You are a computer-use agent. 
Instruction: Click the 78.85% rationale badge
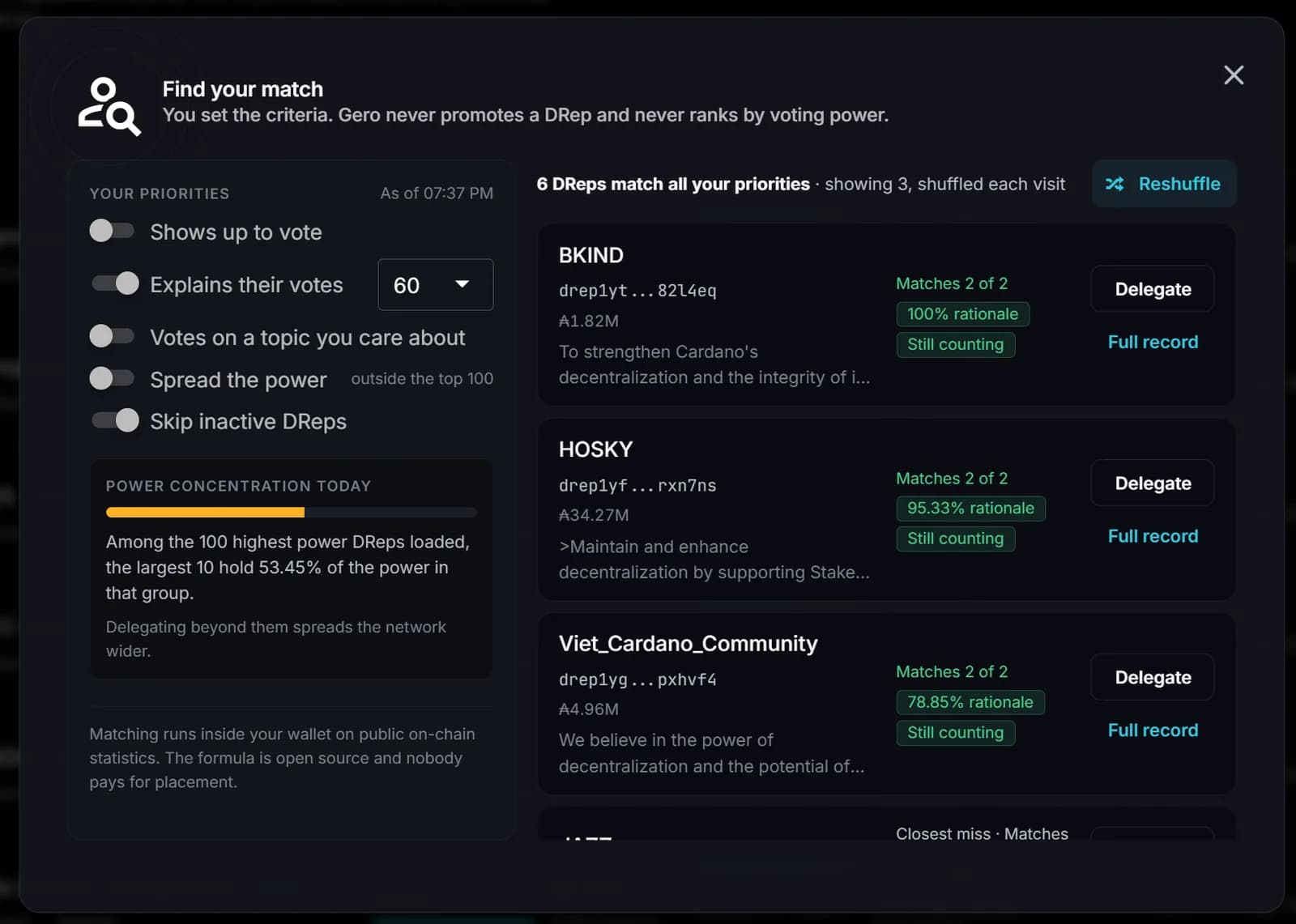pos(970,702)
